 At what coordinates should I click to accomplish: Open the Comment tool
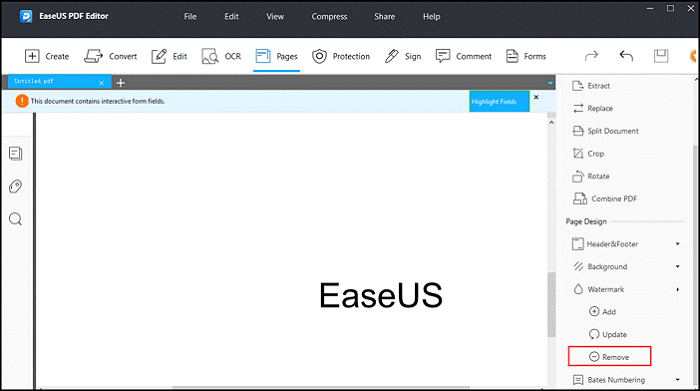[463, 56]
